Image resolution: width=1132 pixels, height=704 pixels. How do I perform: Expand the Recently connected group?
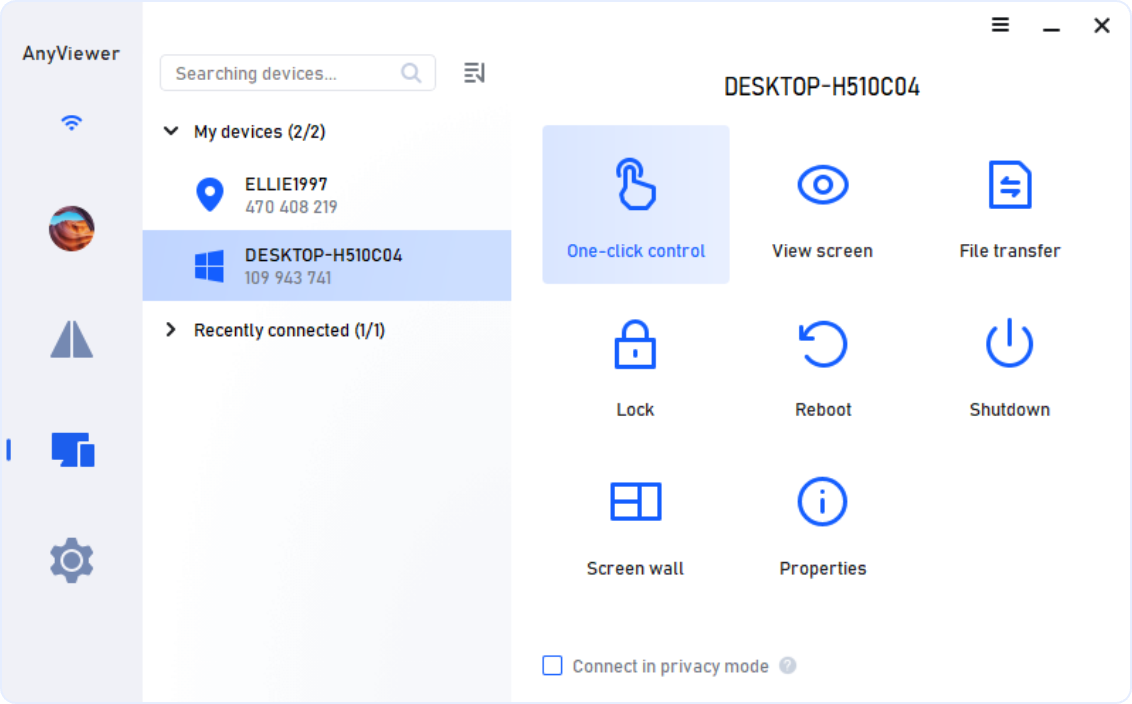click(172, 330)
